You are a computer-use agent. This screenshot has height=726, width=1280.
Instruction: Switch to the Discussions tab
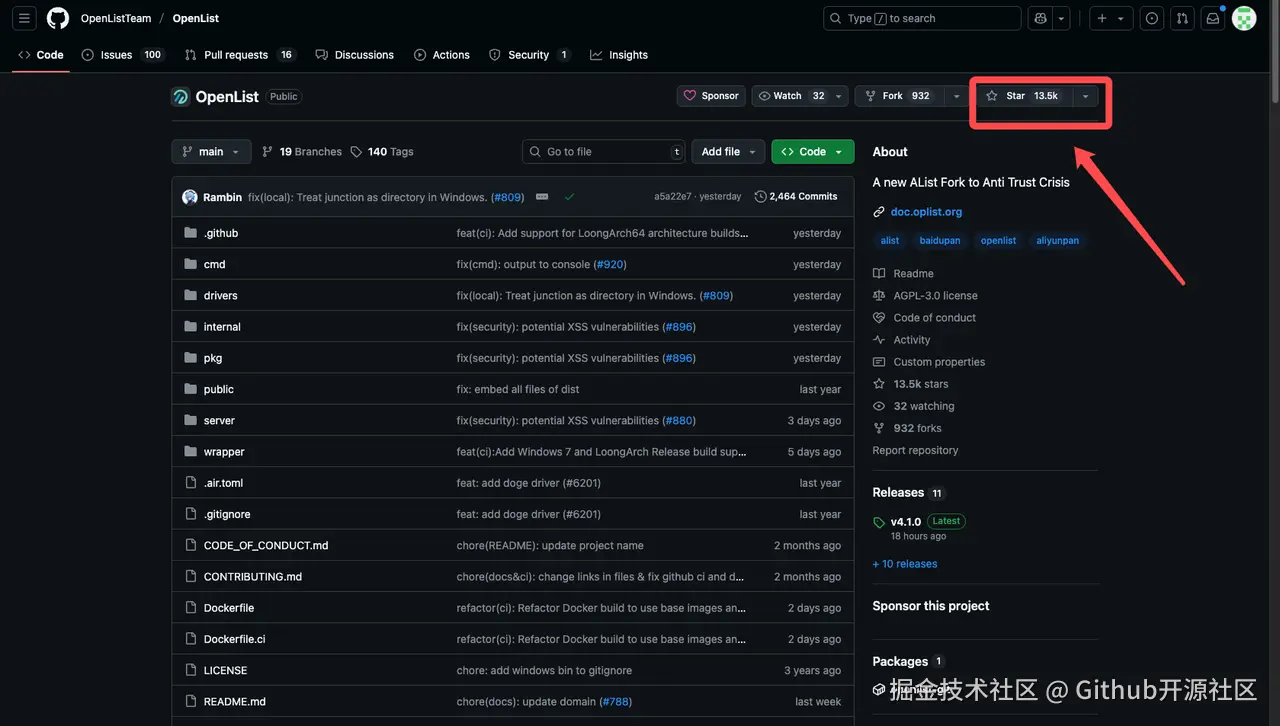[x=355, y=55]
